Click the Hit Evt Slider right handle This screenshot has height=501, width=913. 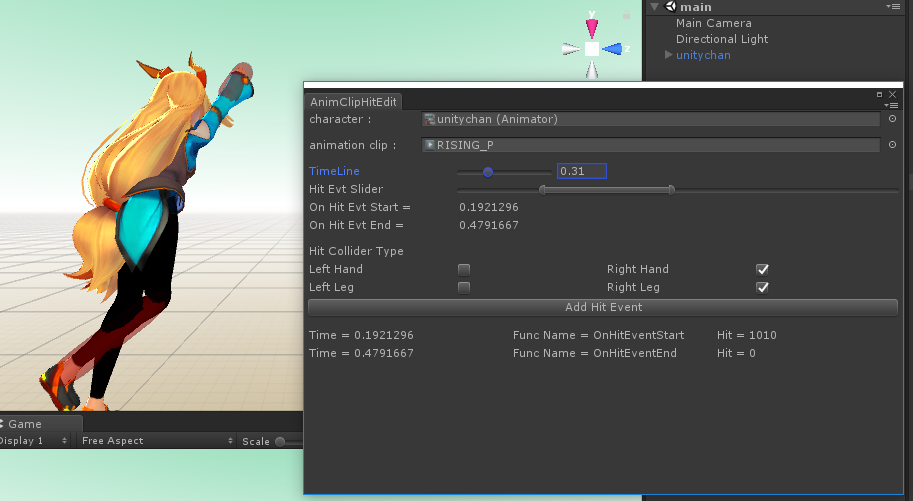click(671, 190)
